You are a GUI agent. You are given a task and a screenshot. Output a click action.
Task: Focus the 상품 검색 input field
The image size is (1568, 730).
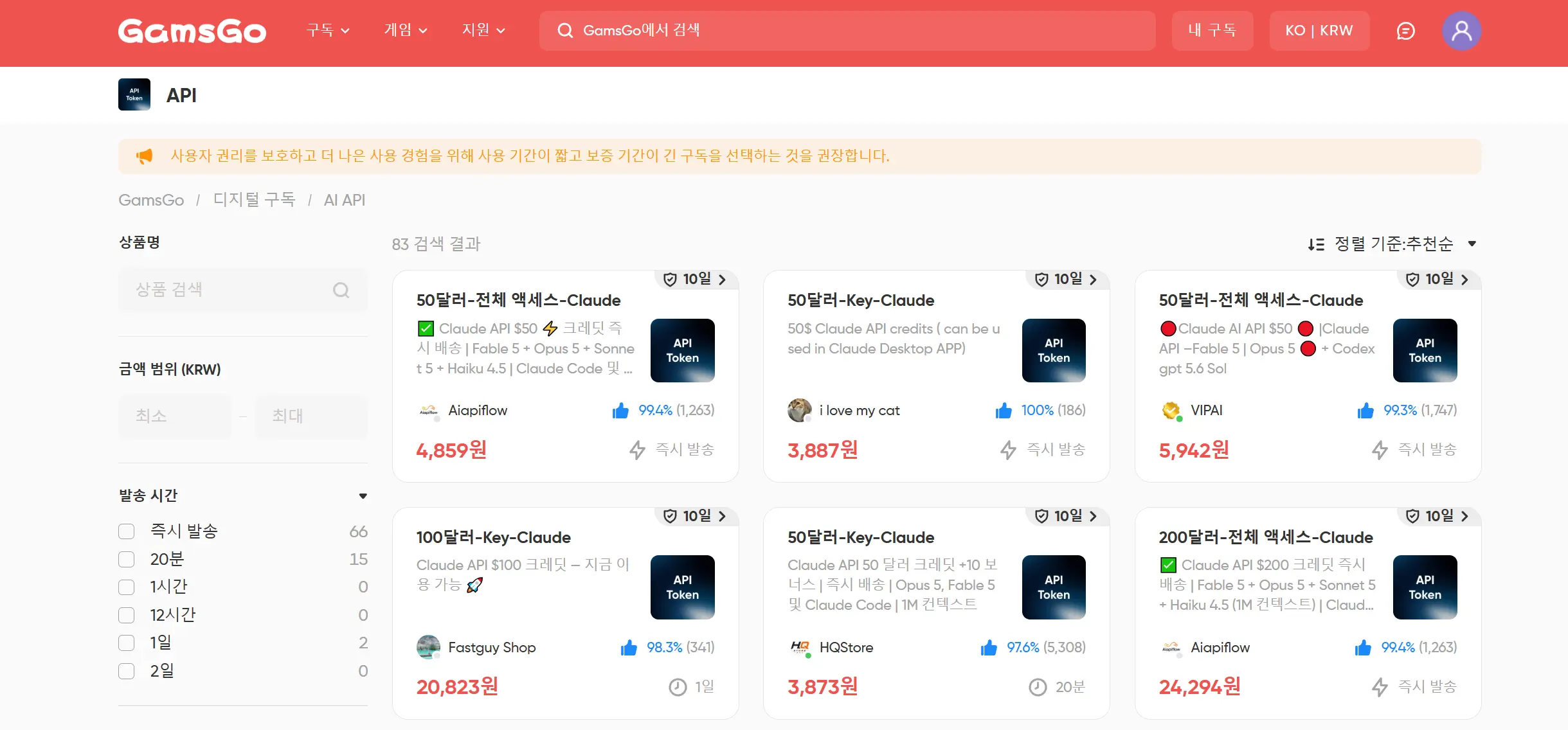click(x=243, y=290)
